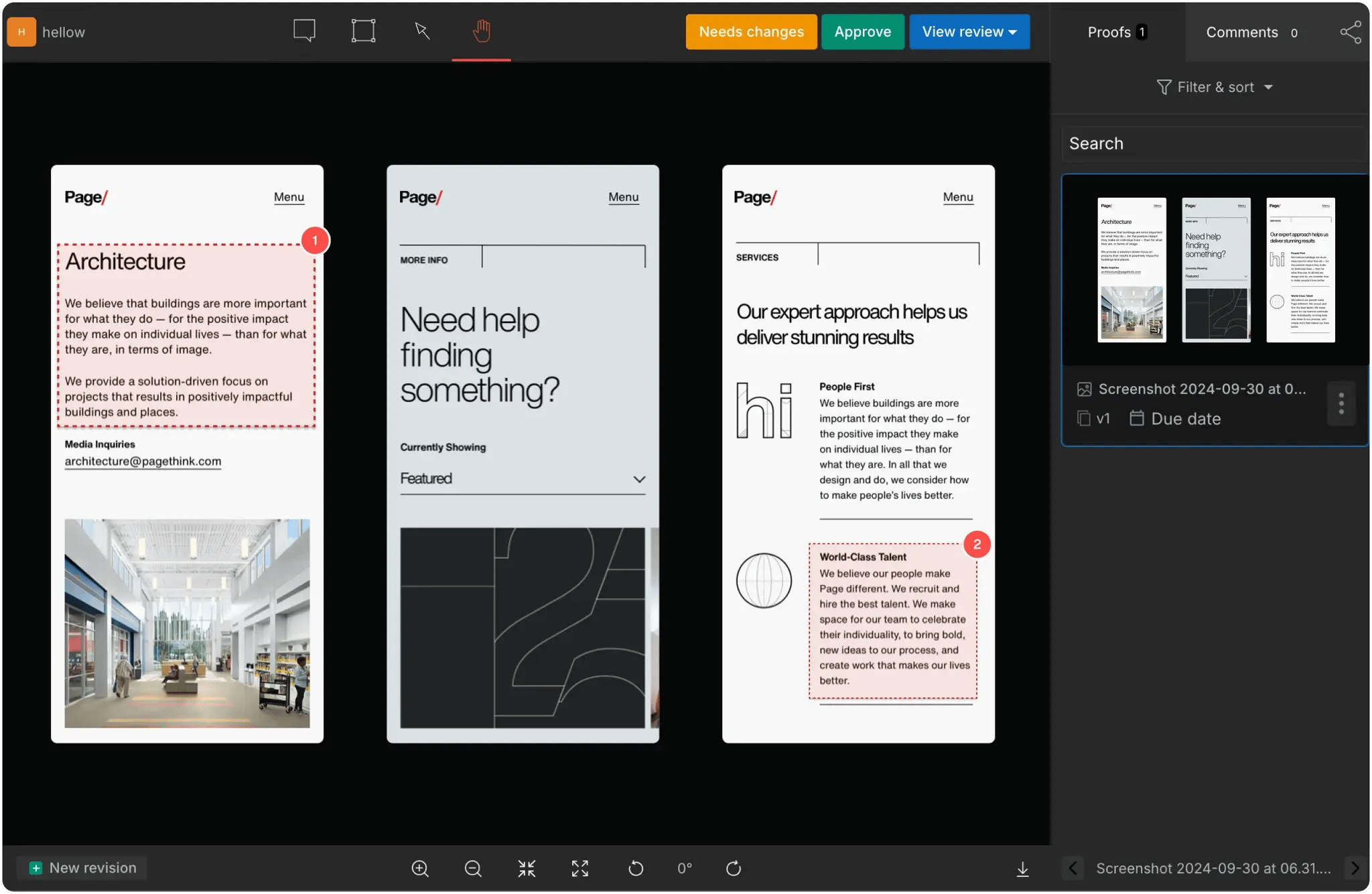Open the proof's three-dot options menu
Screen dimensions: 1372x894
tap(1341, 403)
